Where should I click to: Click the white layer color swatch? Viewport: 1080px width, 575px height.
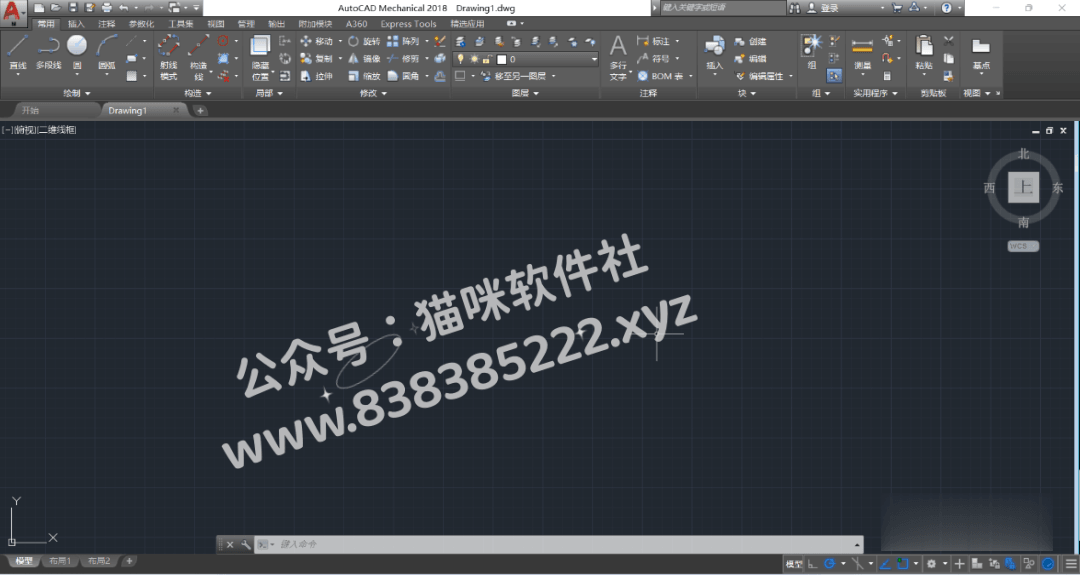point(501,59)
